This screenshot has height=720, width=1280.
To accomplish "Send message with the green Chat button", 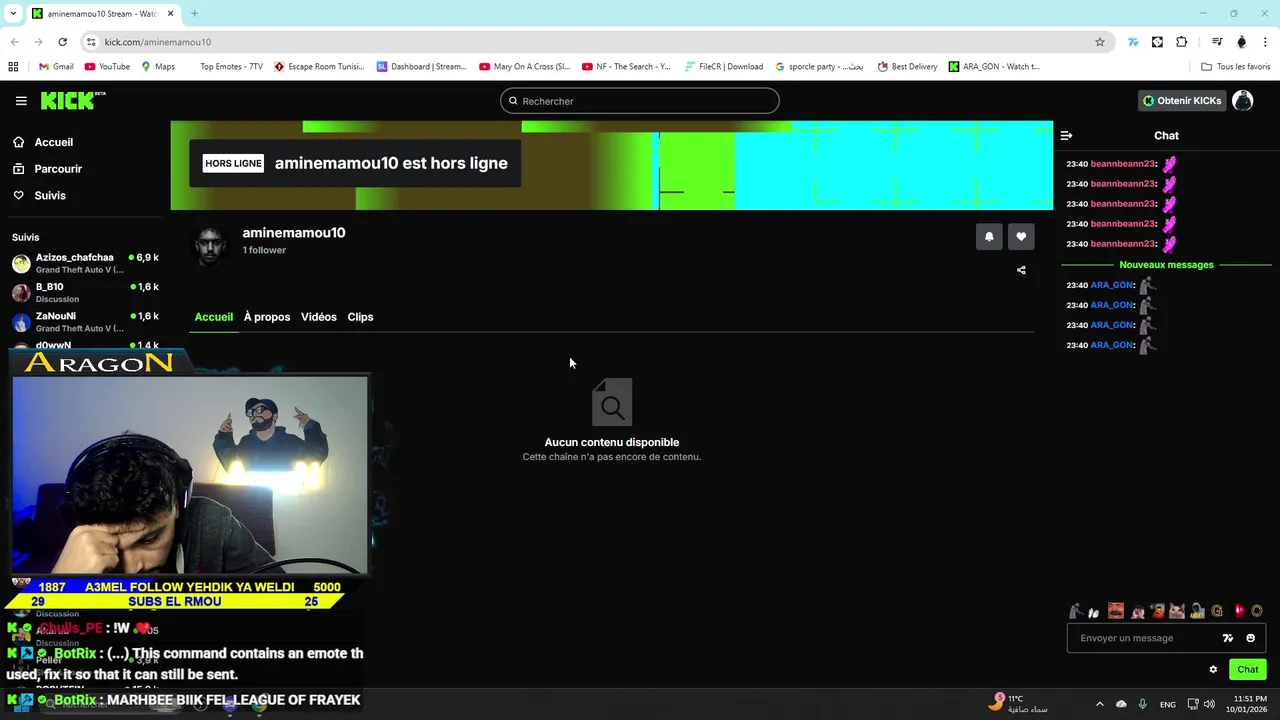I will pyautogui.click(x=1248, y=670).
